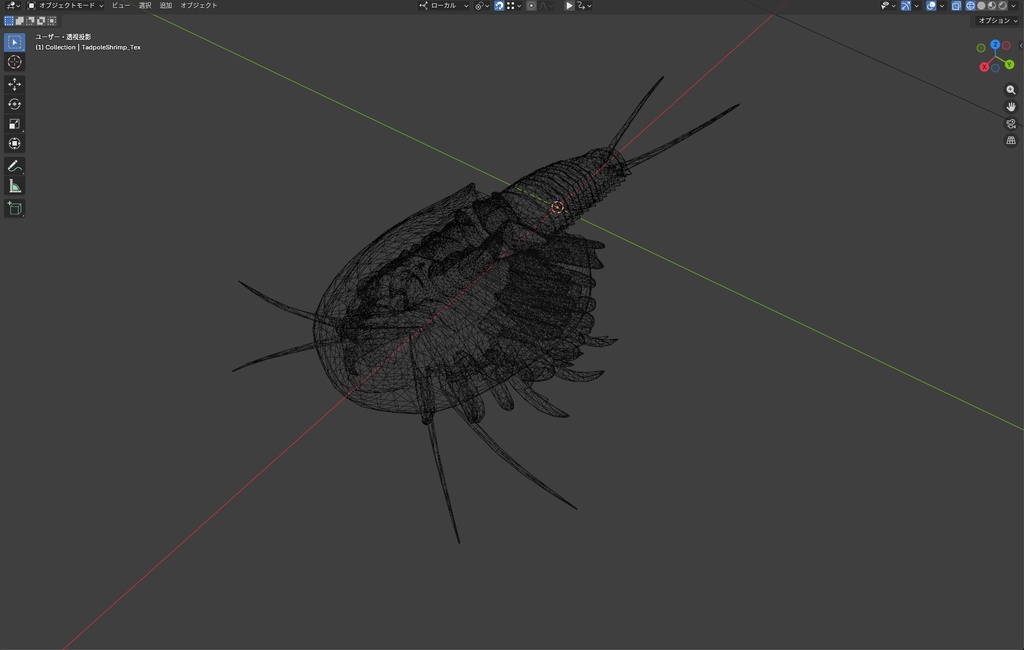Open the ビュー menu
The image size is (1024, 650).
(x=120, y=5)
